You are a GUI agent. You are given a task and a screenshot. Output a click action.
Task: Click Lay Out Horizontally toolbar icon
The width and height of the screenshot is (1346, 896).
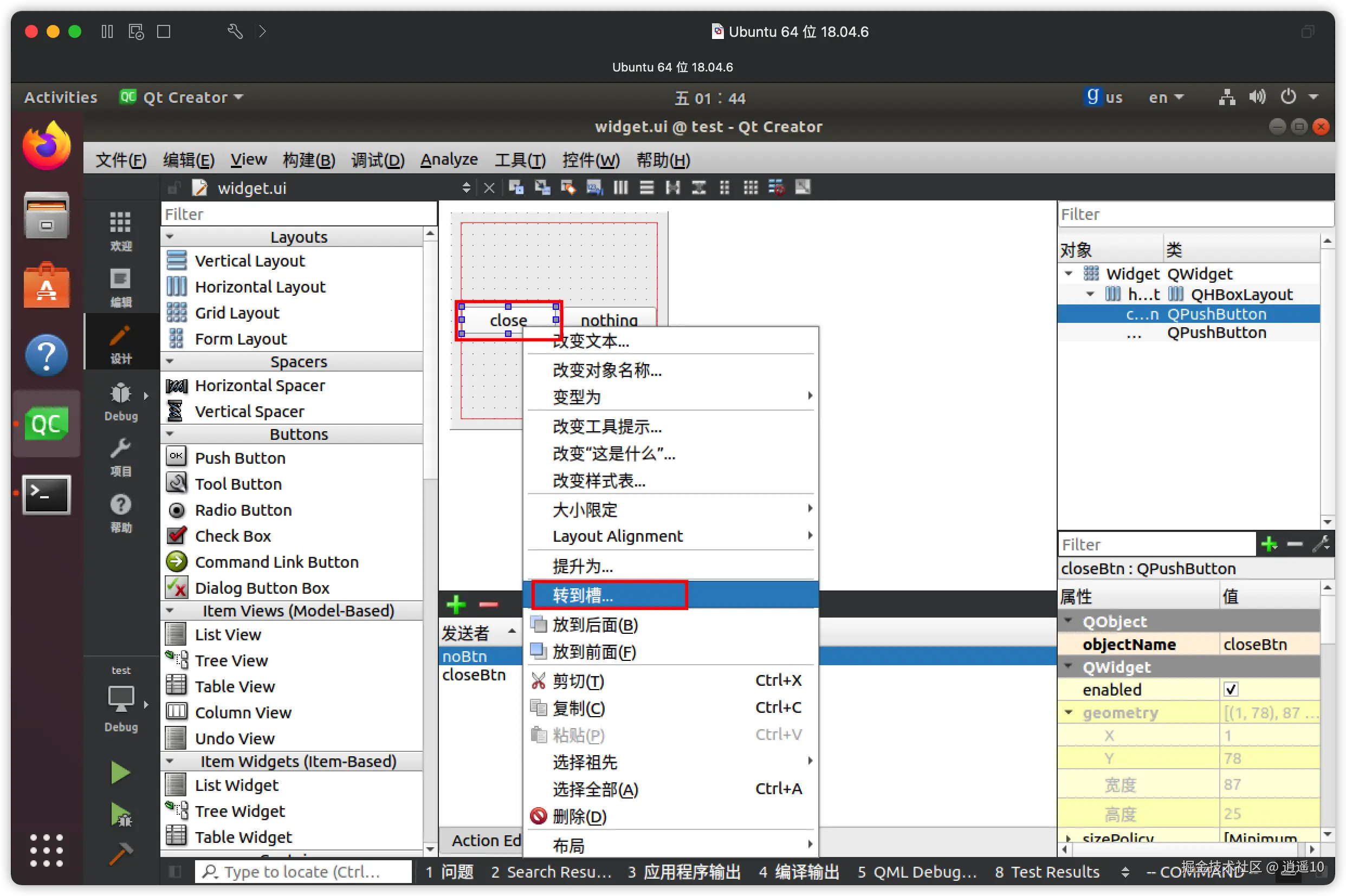[620, 187]
